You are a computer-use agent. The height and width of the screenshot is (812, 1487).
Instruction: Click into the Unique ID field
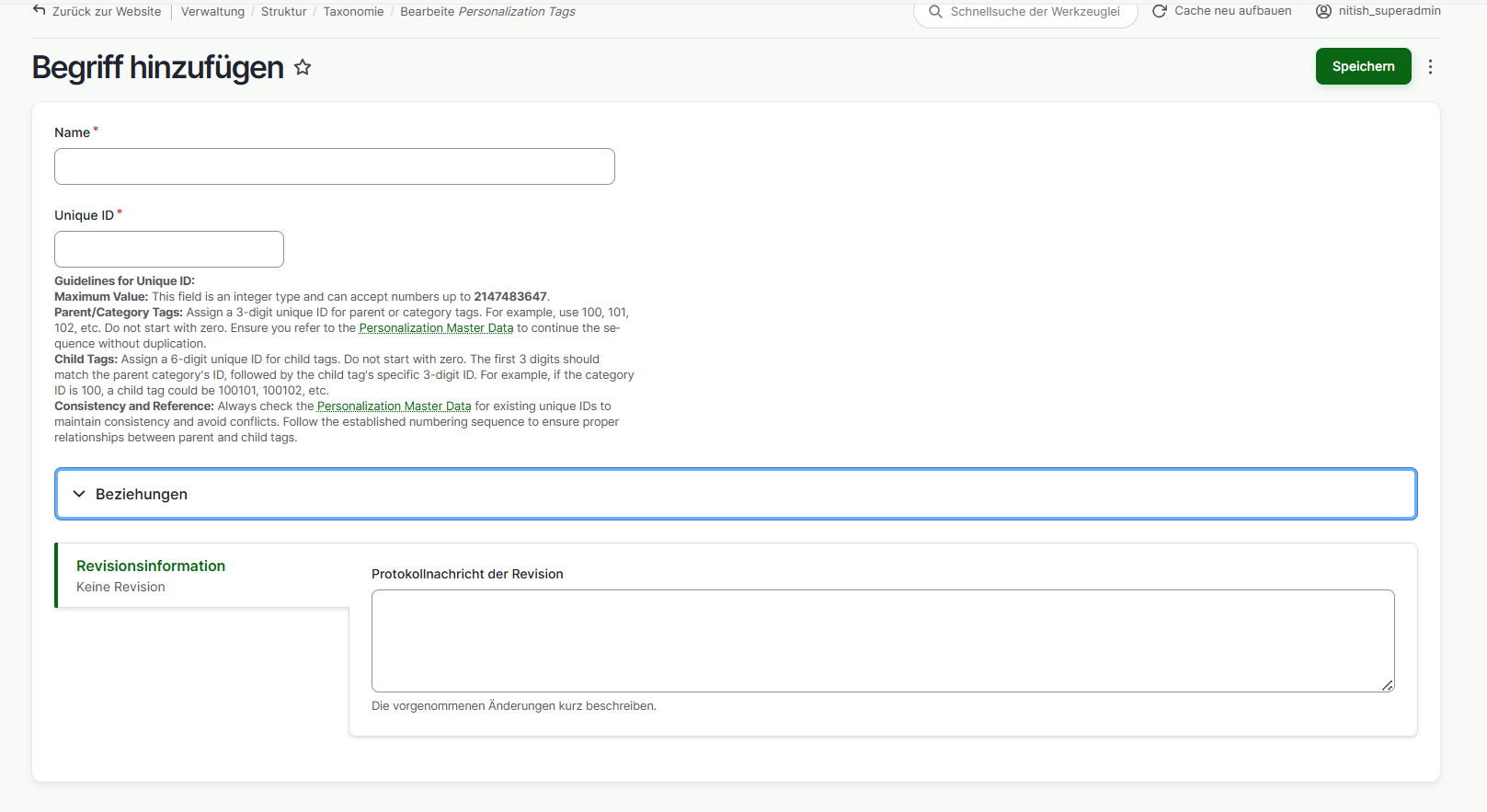pyautogui.click(x=169, y=249)
